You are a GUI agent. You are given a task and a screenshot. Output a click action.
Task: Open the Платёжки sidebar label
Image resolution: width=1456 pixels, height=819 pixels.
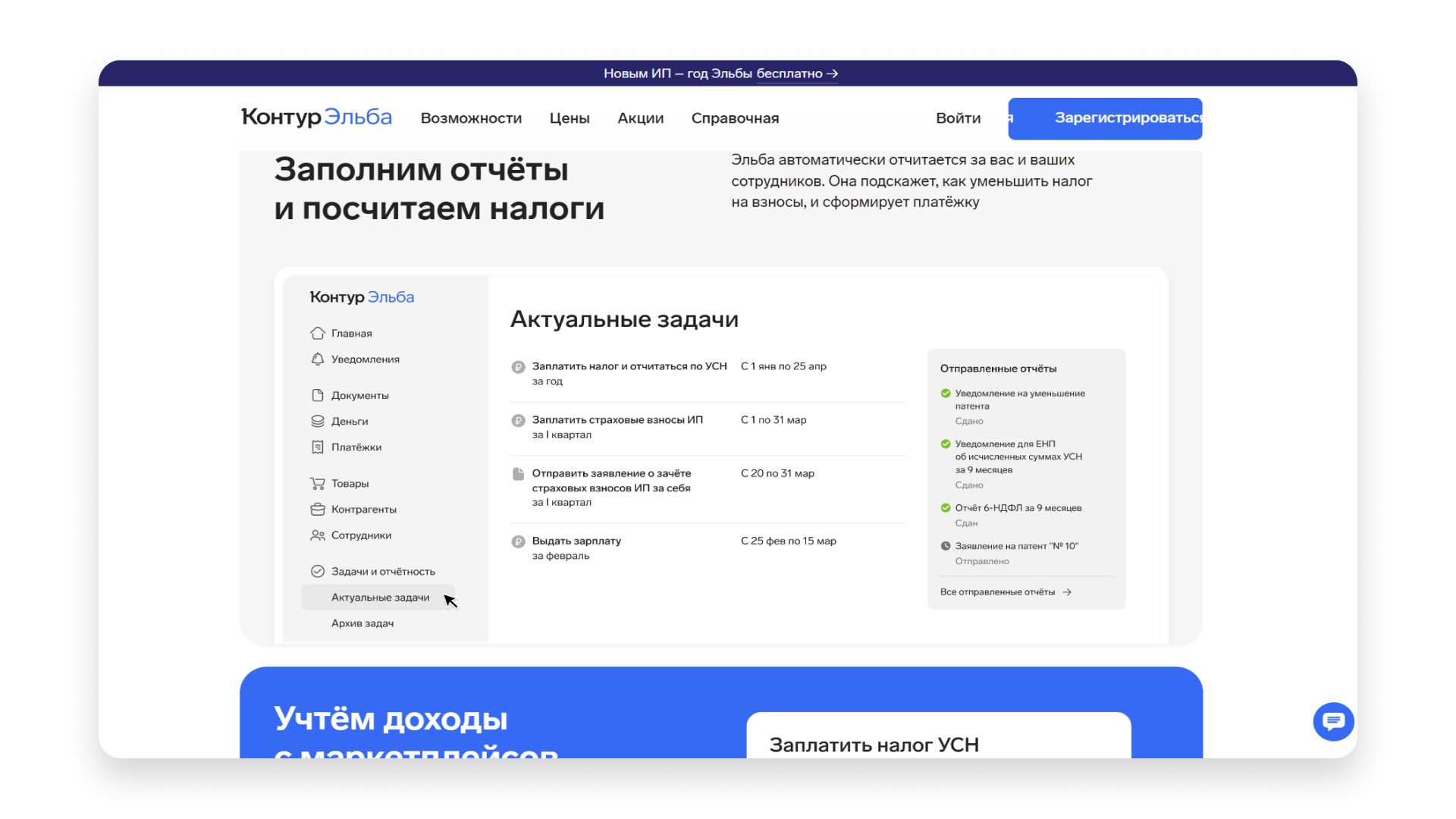[356, 447]
